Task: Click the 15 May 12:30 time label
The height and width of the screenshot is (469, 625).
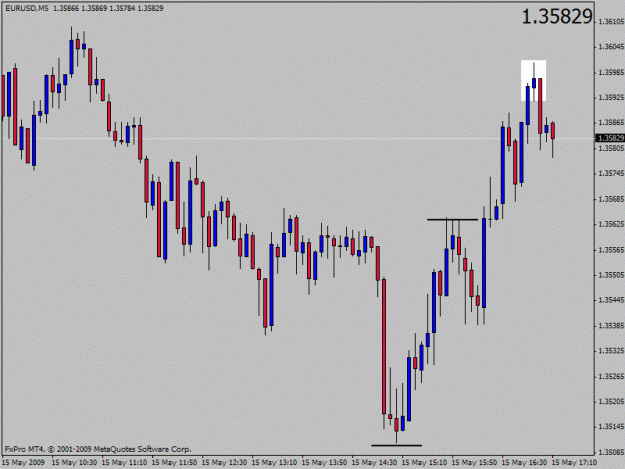Action: coord(224,463)
